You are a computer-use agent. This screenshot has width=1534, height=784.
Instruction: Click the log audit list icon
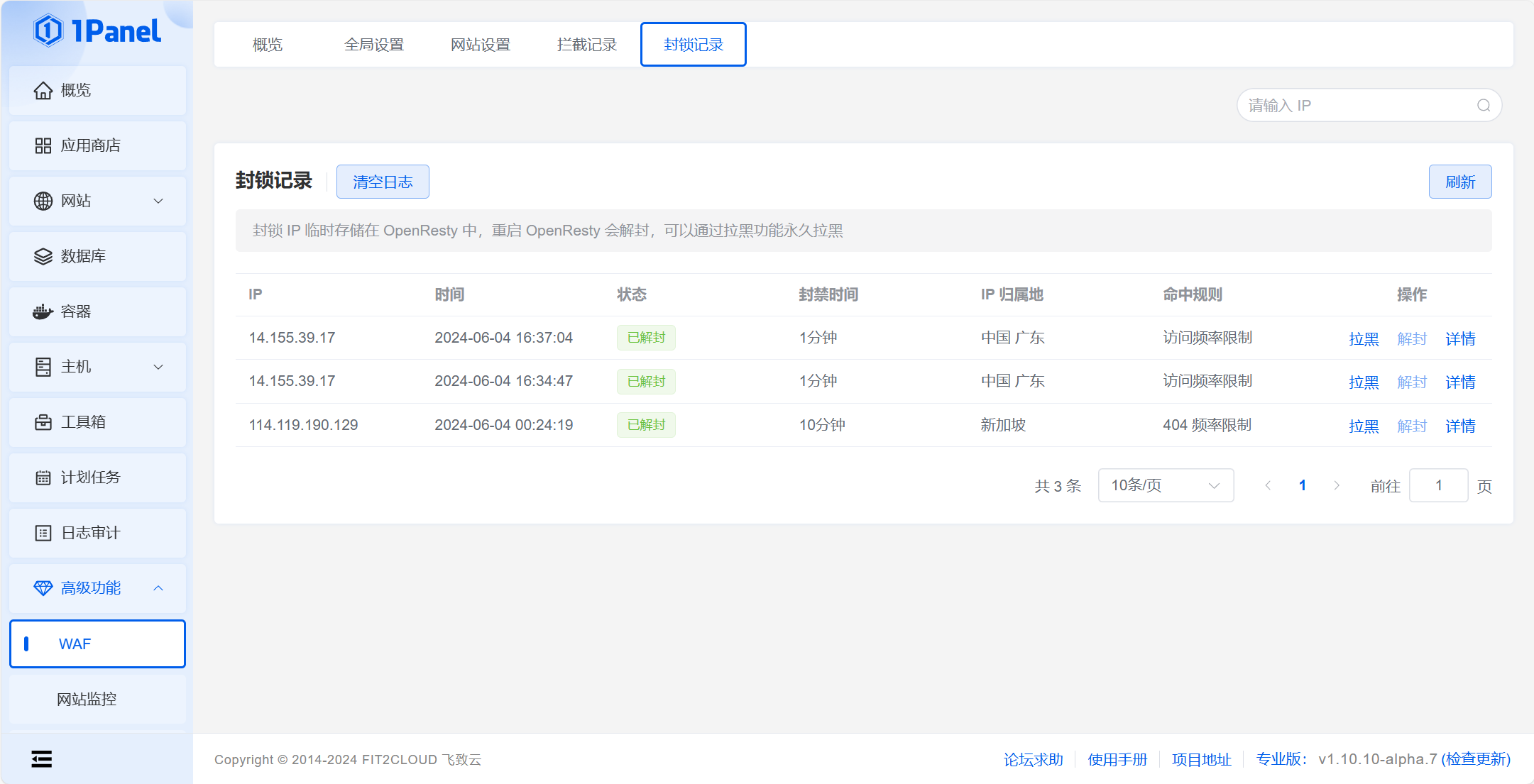pos(43,533)
